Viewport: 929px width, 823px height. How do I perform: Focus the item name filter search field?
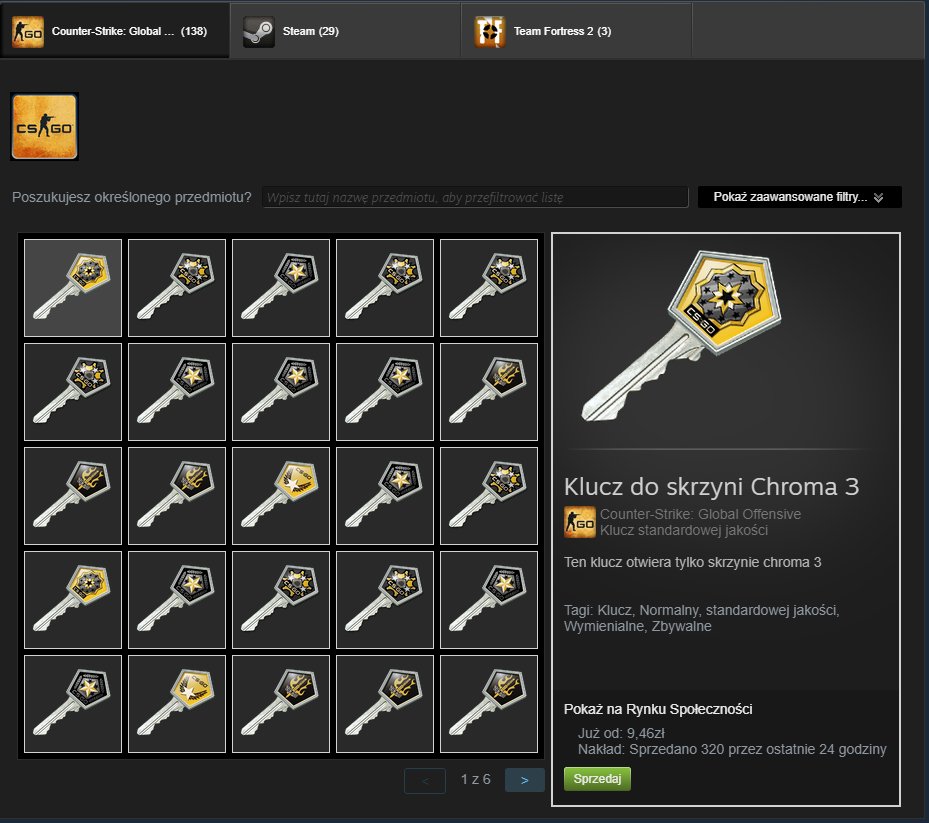(x=475, y=197)
